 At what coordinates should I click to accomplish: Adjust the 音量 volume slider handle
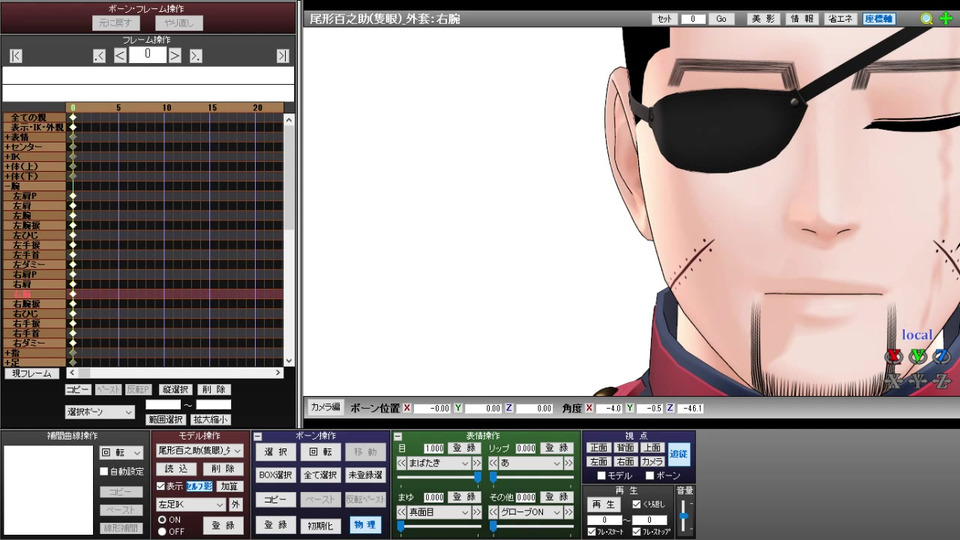(684, 517)
